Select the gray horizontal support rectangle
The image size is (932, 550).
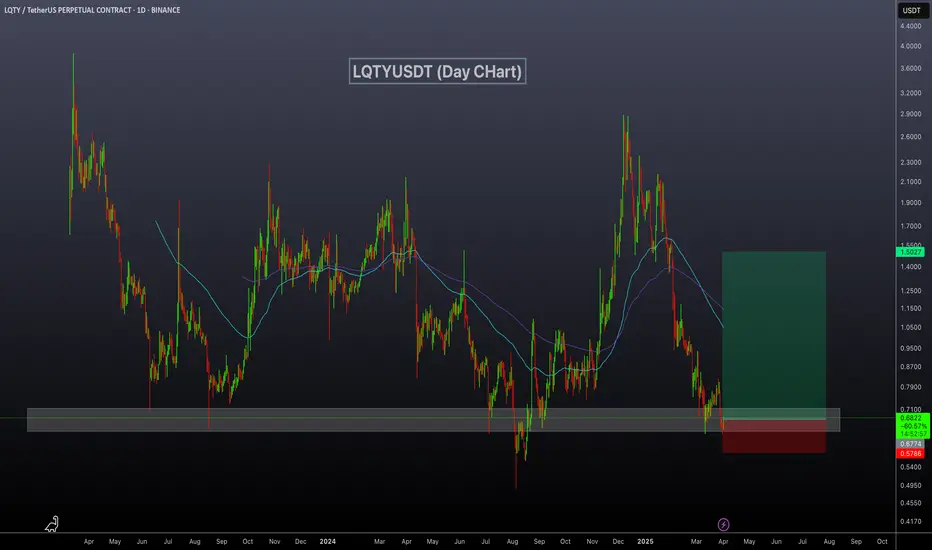(x=433, y=420)
